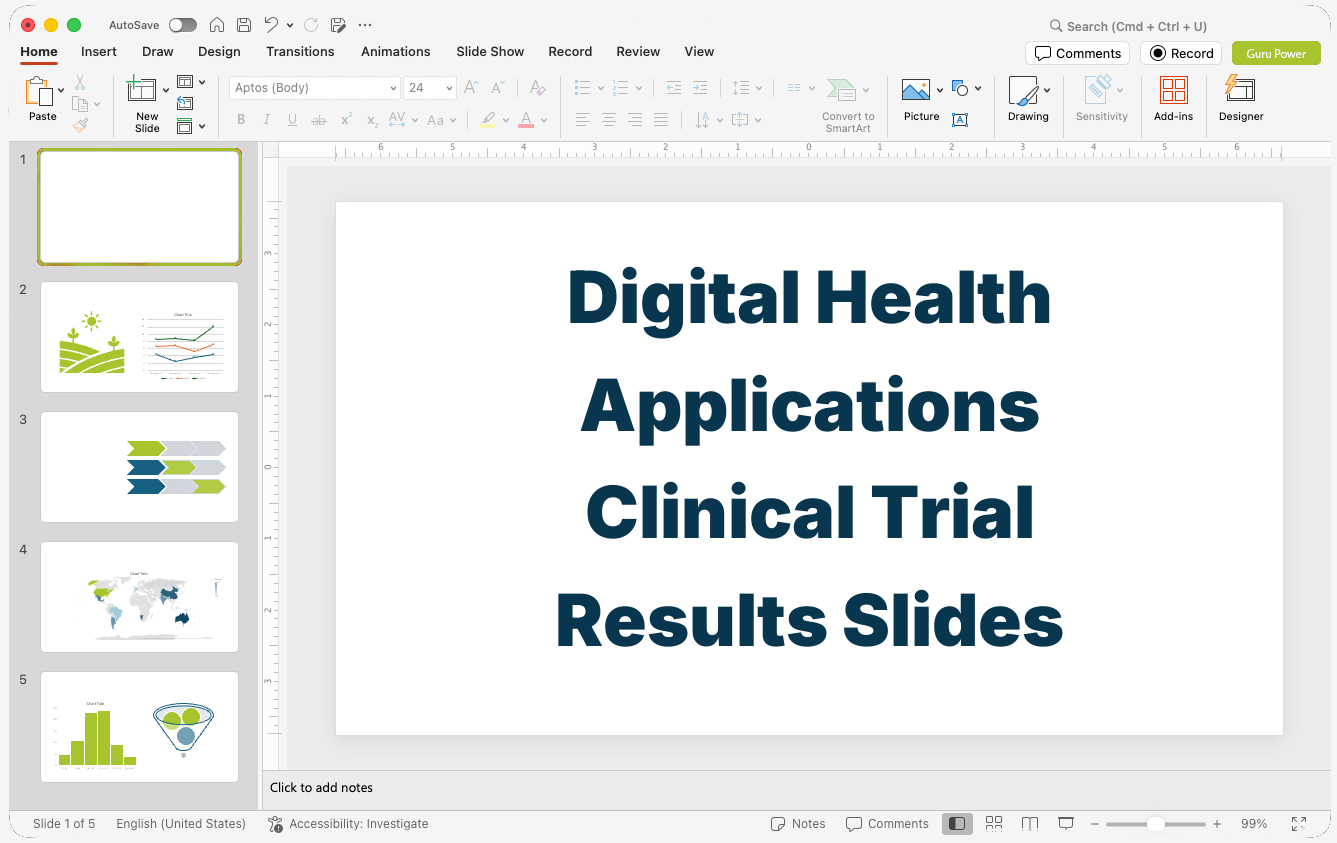
Task: Increase font size with larger A icon
Action: coord(472,88)
